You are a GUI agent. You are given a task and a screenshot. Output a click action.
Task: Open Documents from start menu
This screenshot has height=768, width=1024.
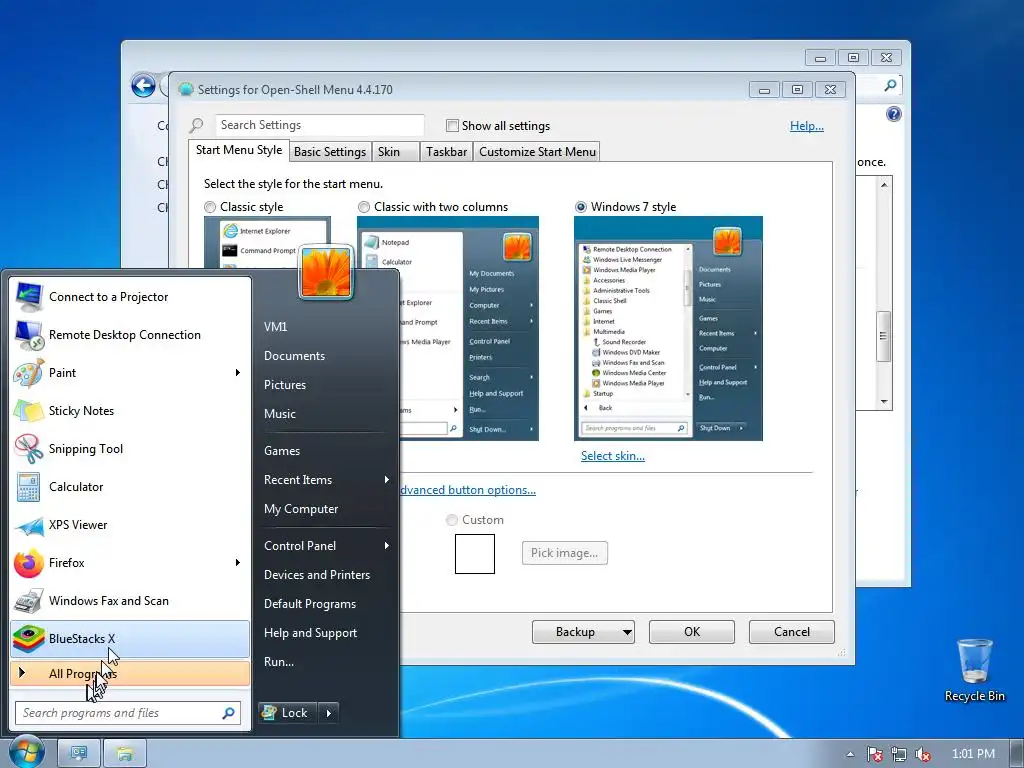[295, 356]
